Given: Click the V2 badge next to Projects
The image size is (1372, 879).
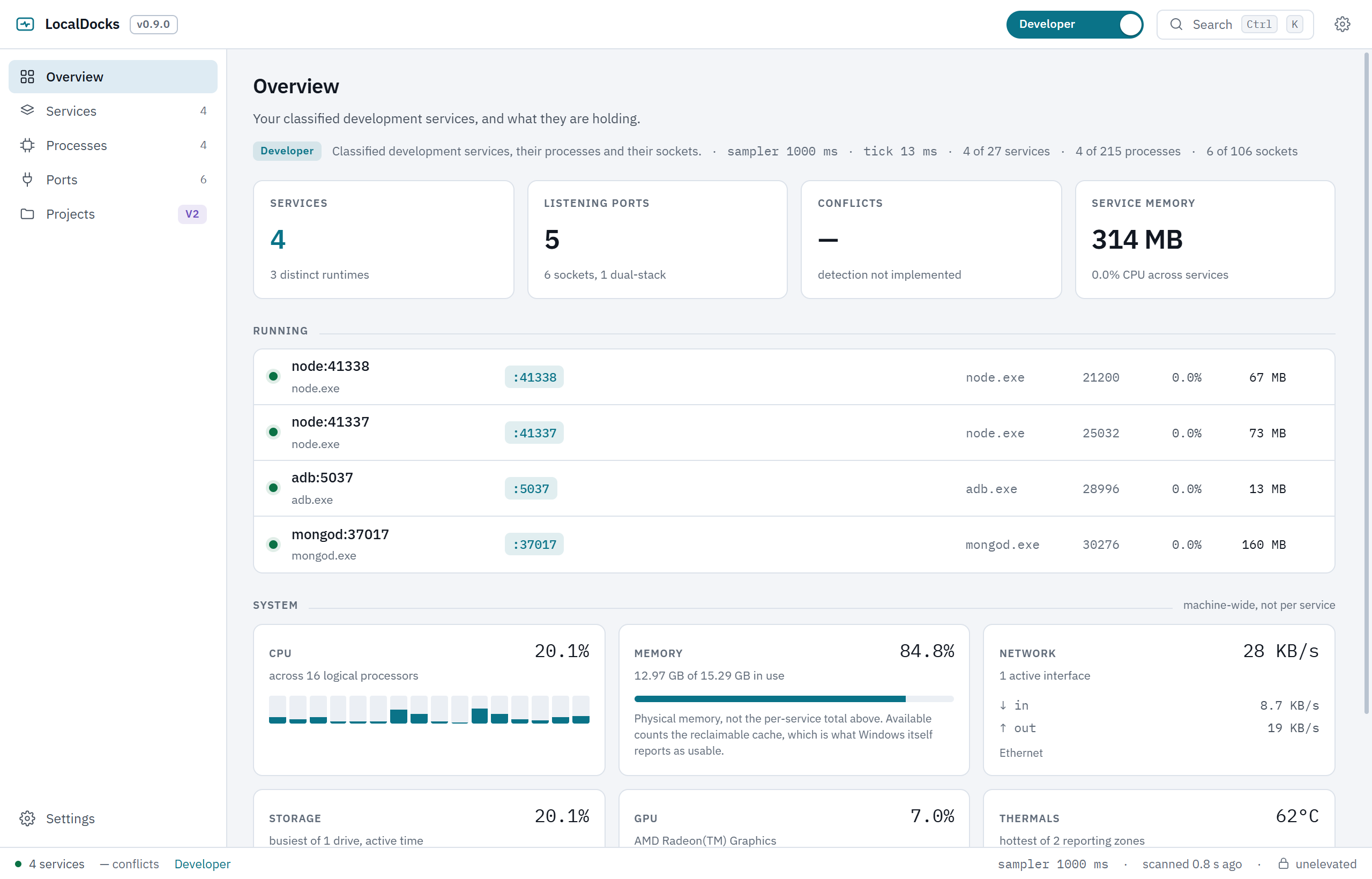Looking at the screenshot, I should [x=192, y=213].
